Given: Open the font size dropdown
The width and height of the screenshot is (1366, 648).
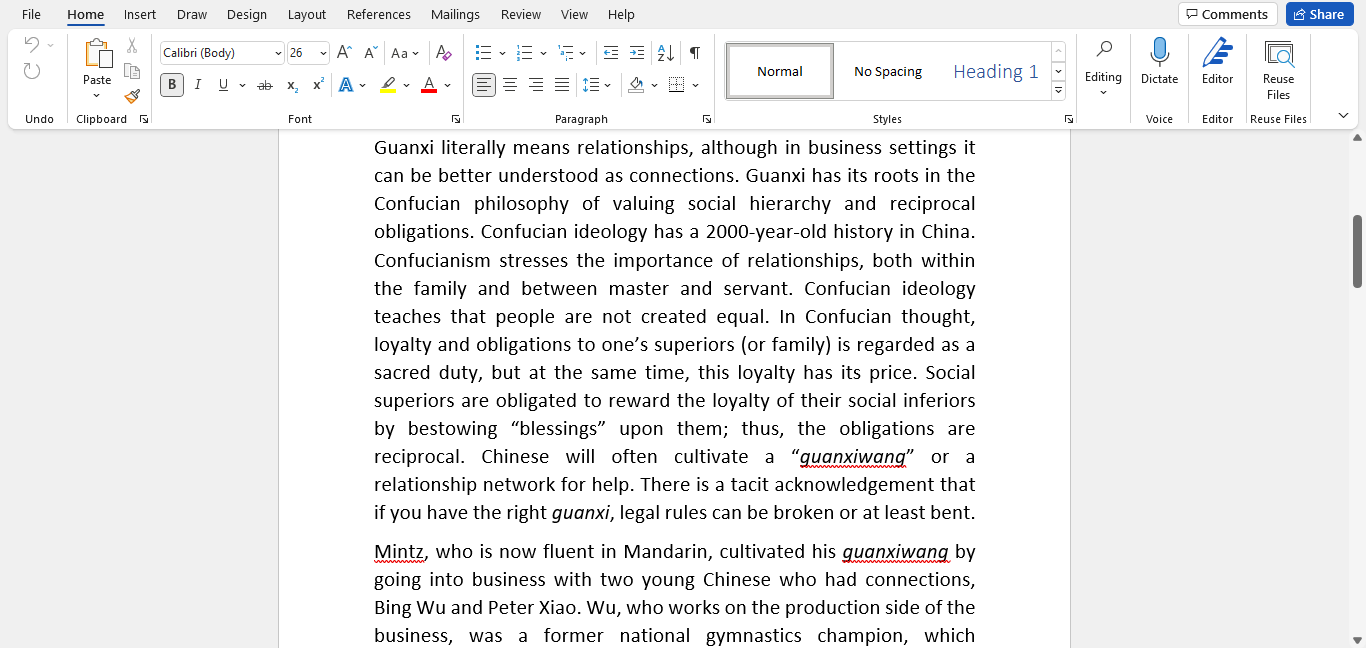Looking at the screenshot, I should [x=320, y=52].
